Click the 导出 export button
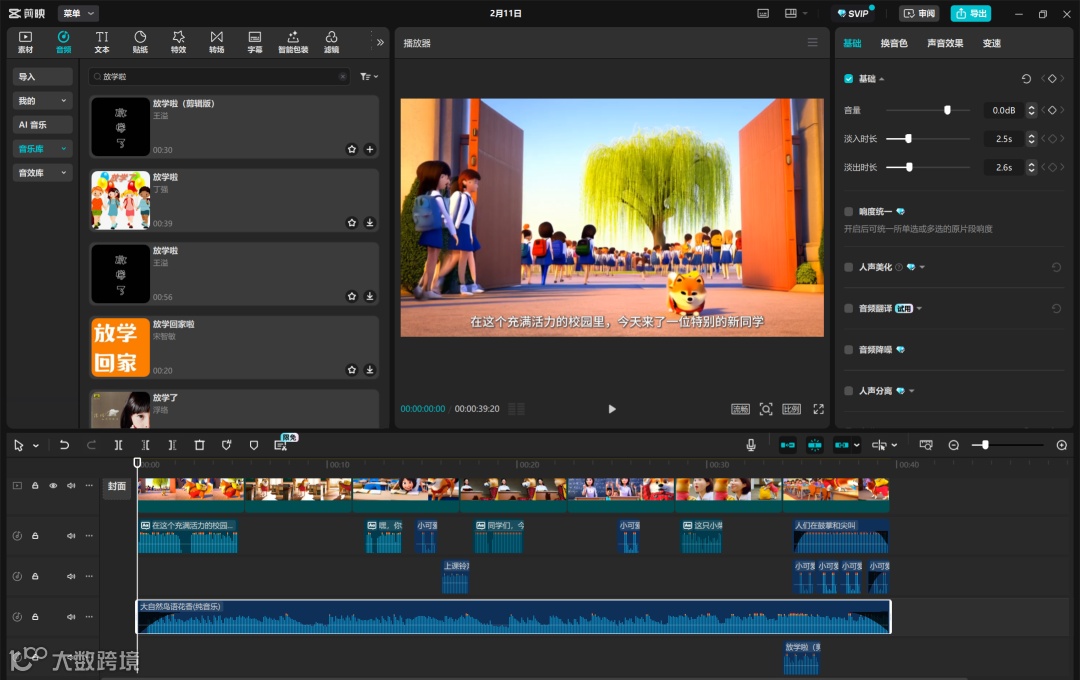This screenshot has height=680, width=1080. click(x=971, y=13)
